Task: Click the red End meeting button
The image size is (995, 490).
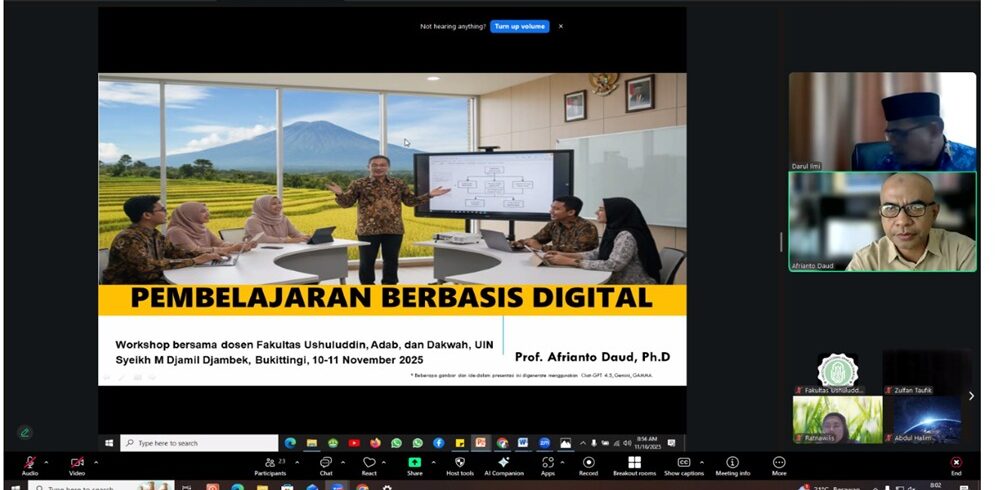Action: 956,463
